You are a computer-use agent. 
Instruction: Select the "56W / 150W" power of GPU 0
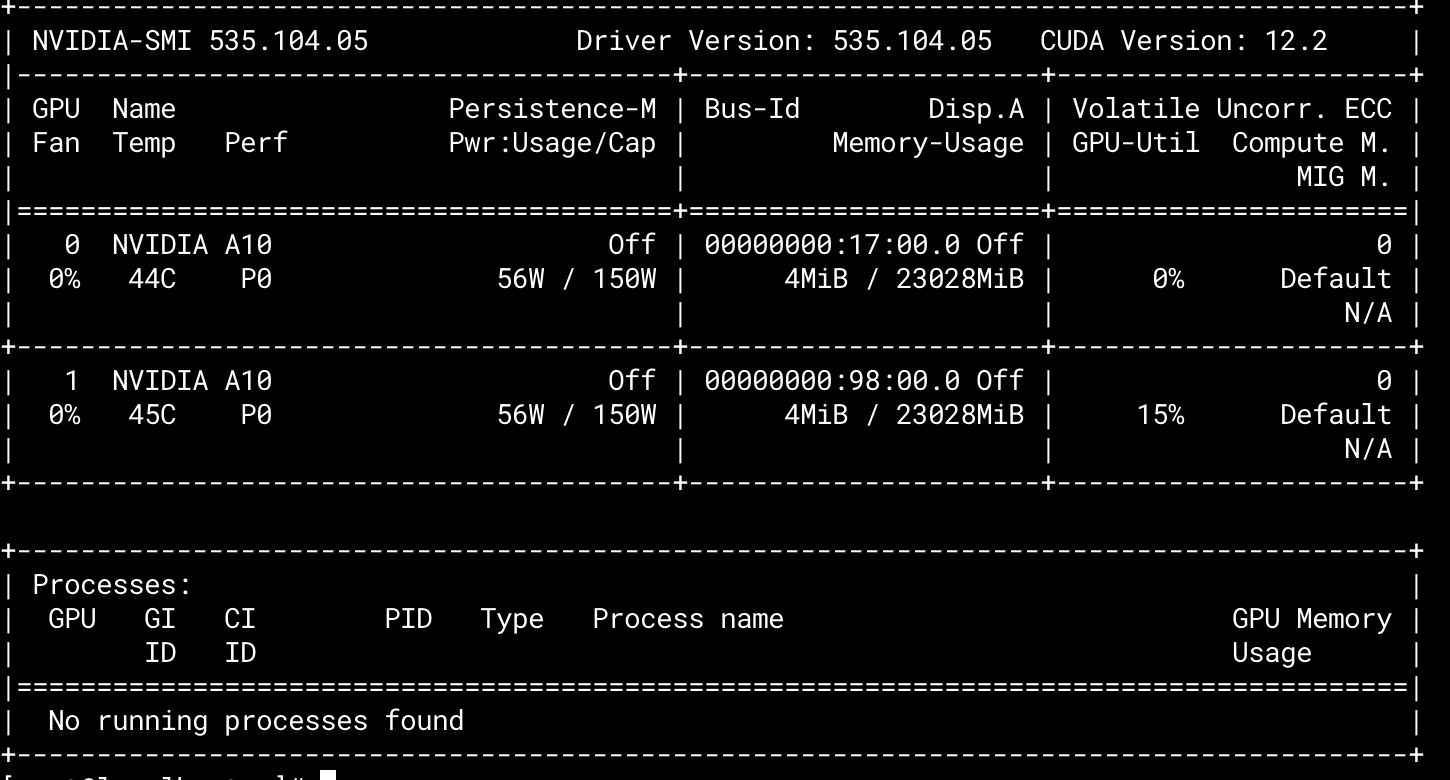(576, 279)
